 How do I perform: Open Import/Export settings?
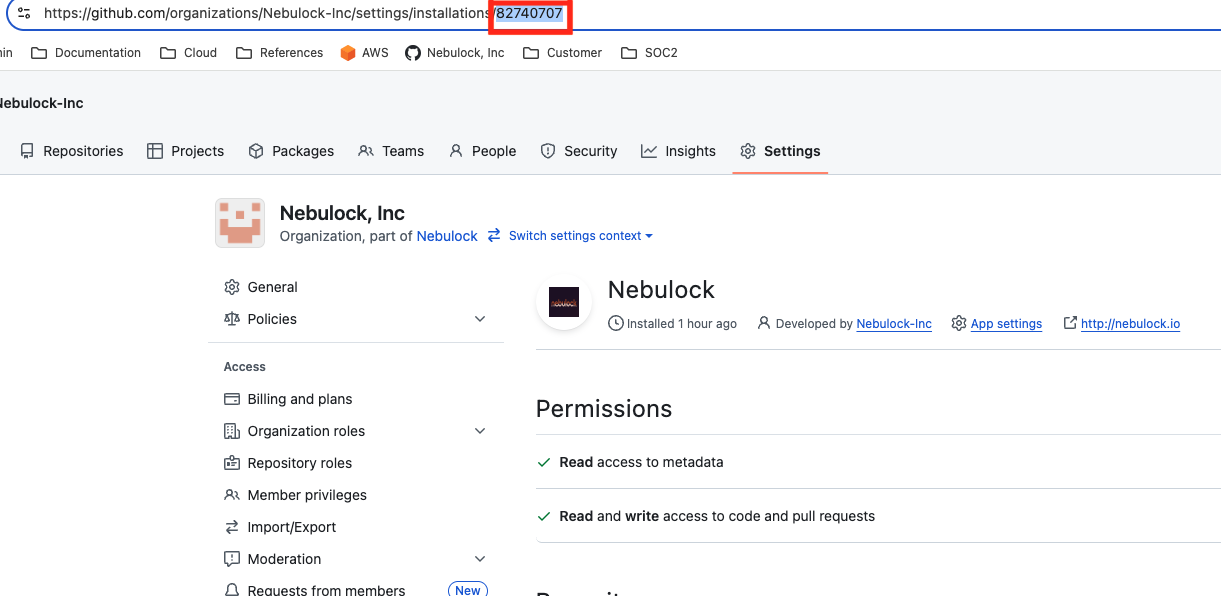(280, 527)
